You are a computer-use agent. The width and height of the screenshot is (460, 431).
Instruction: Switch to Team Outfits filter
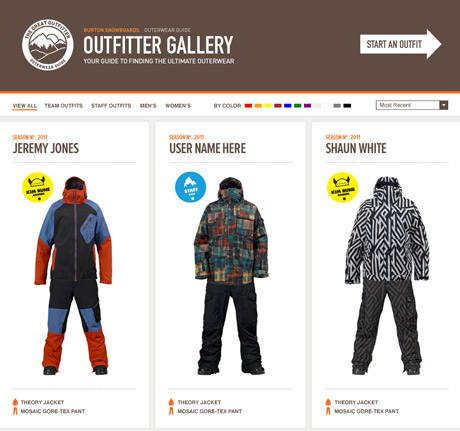[x=64, y=106]
